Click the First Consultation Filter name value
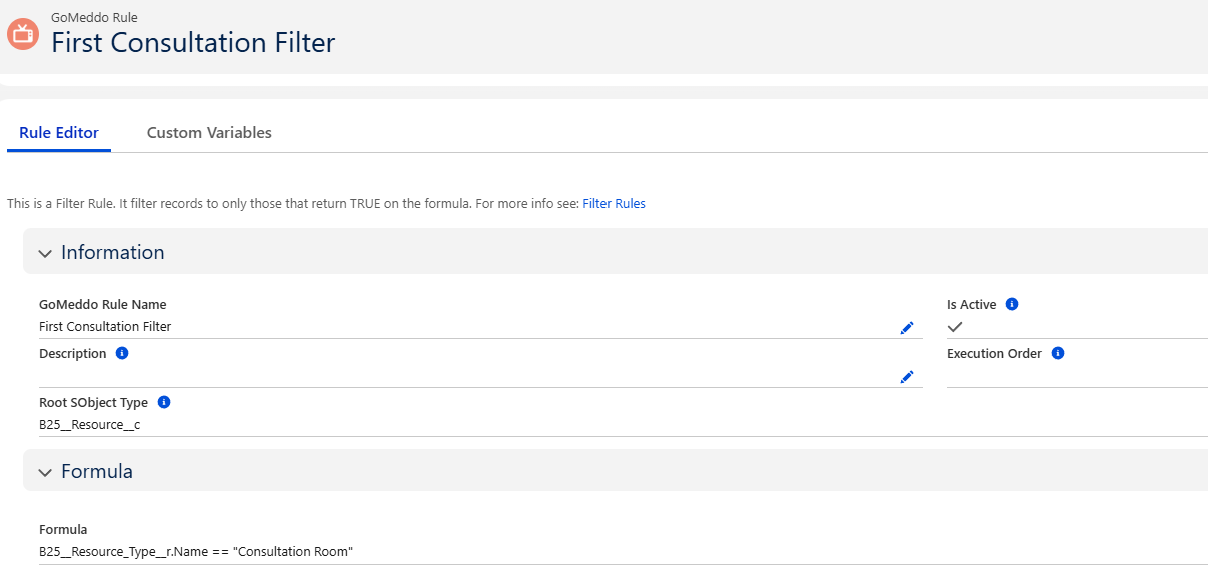This screenshot has width=1208, height=582. [x=105, y=326]
